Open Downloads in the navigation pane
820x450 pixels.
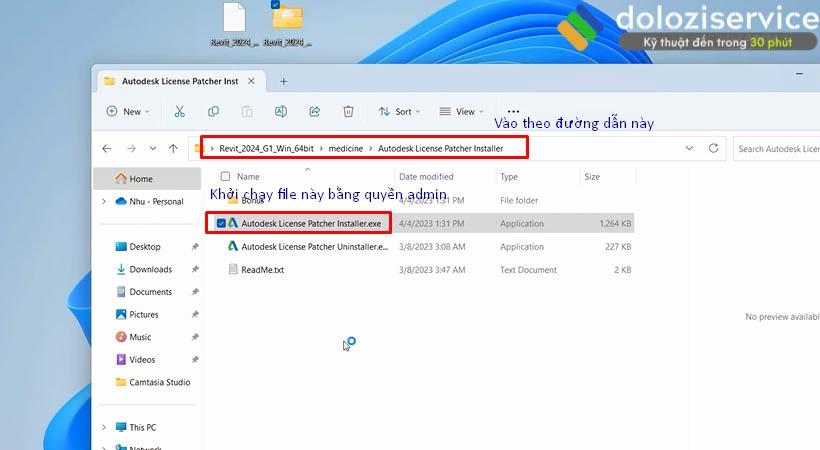(150, 269)
